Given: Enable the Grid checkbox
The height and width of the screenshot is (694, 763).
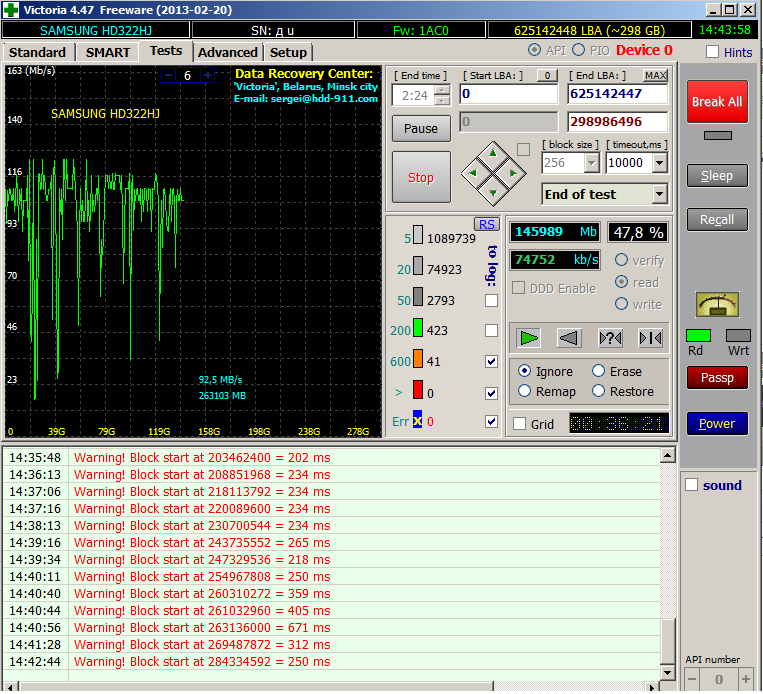Looking at the screenshot, I should pyautogui.click(x=519, y=424).
